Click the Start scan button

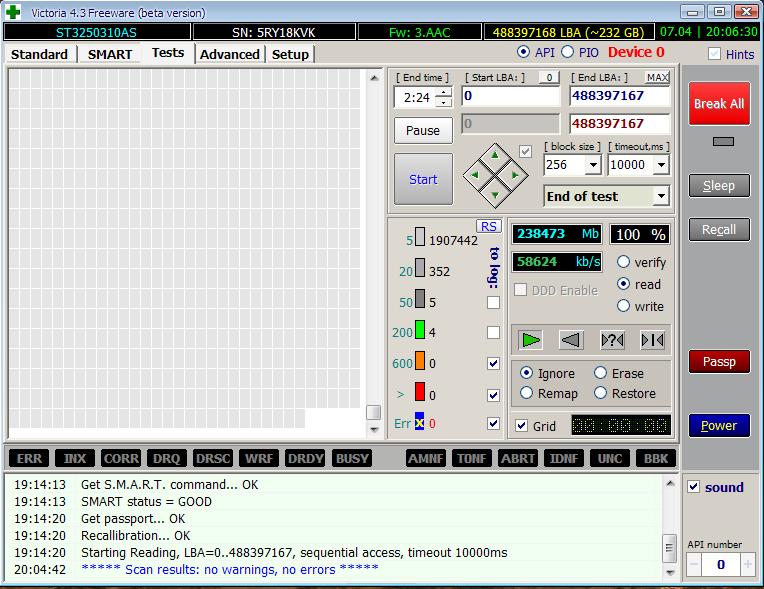tap(423, 179)
